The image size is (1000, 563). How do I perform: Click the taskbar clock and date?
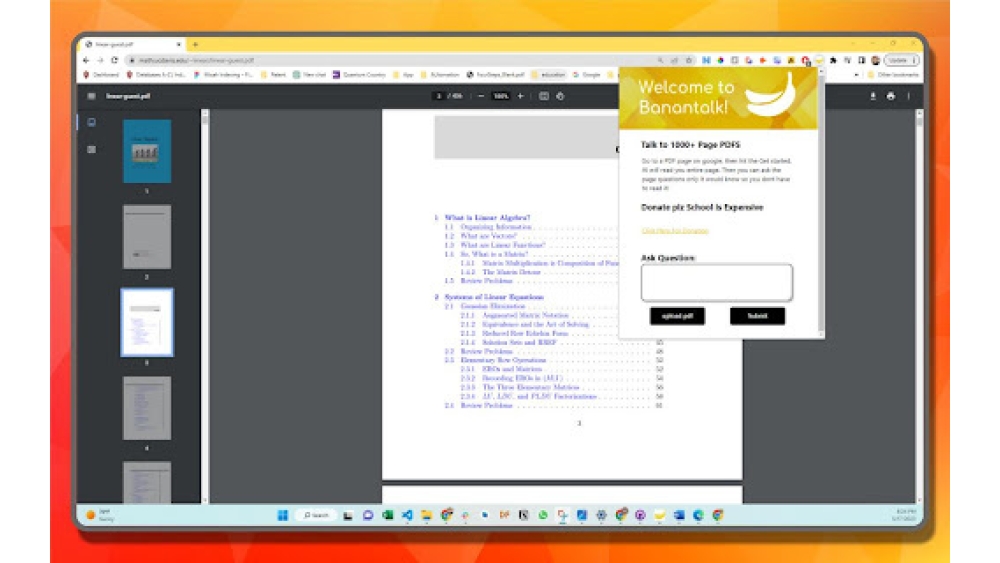906,515
